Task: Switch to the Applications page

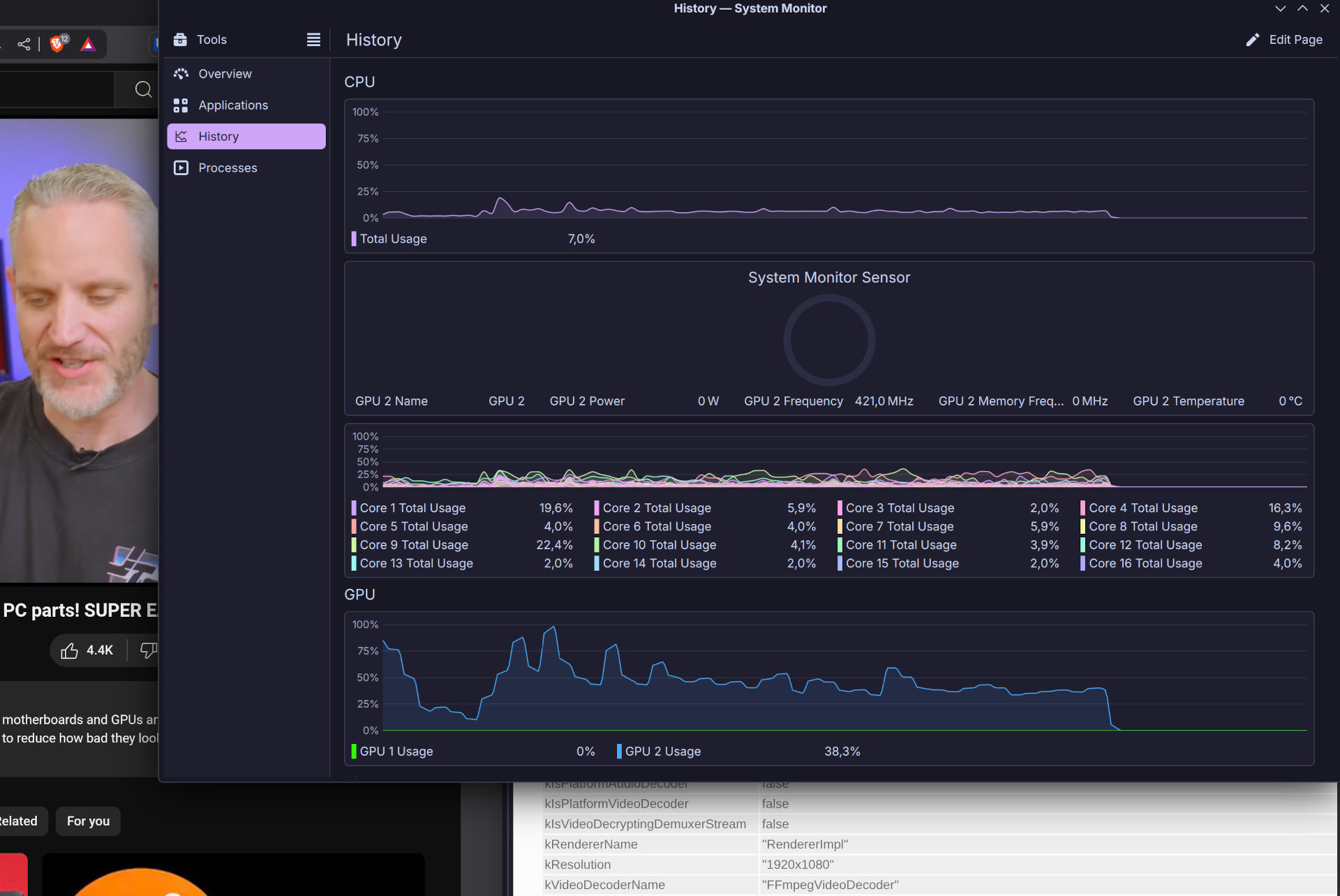Action: (x=232, y=105)
